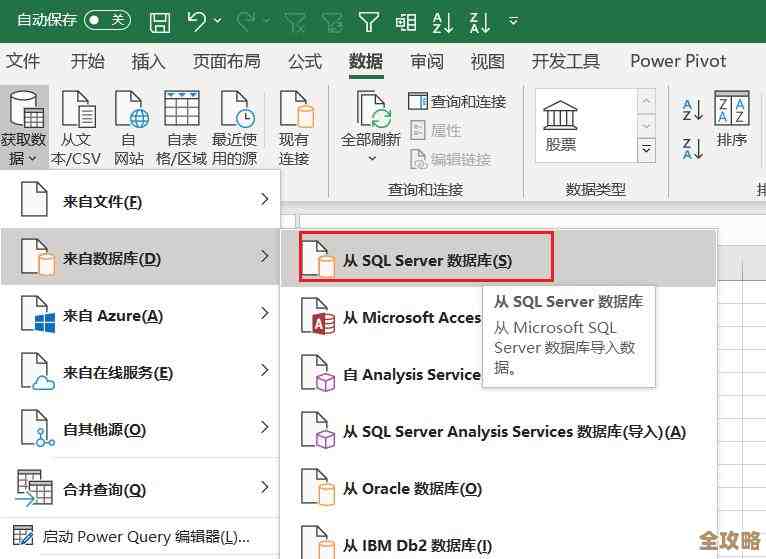The height and width of the screenshot is (559, 766).
Task: Click the Sort Z to A icon in quick access toolbar
Action: point(480,22)
